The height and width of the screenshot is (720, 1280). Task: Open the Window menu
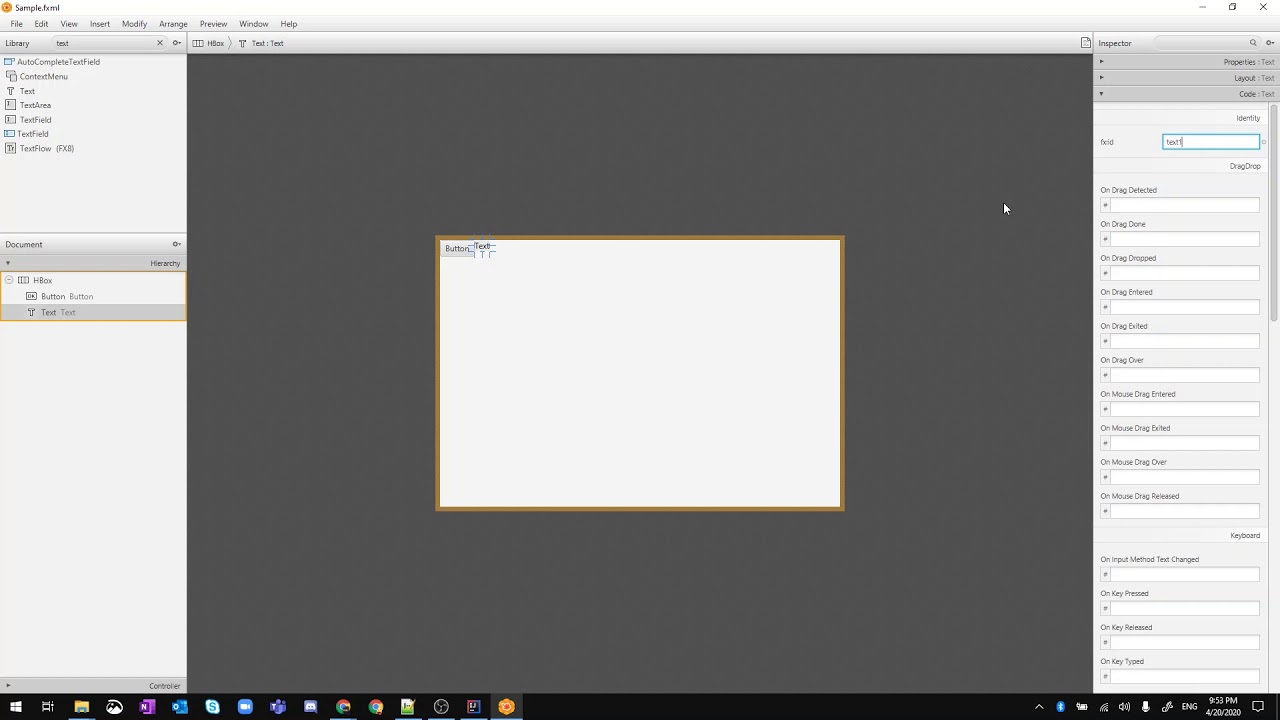coord(253,24)
